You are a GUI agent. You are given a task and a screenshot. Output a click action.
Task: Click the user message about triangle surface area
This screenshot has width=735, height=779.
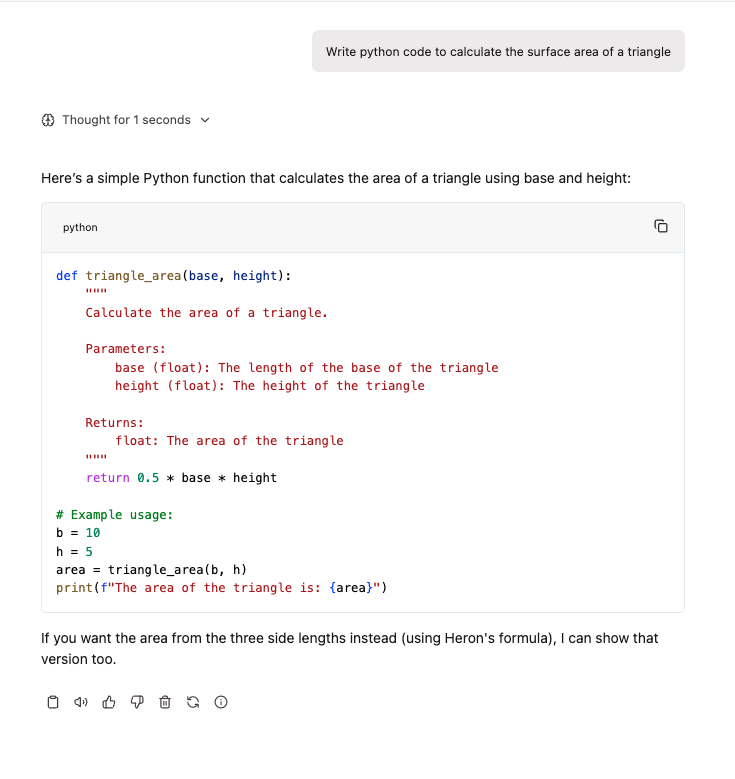click(x=498, y=52)
